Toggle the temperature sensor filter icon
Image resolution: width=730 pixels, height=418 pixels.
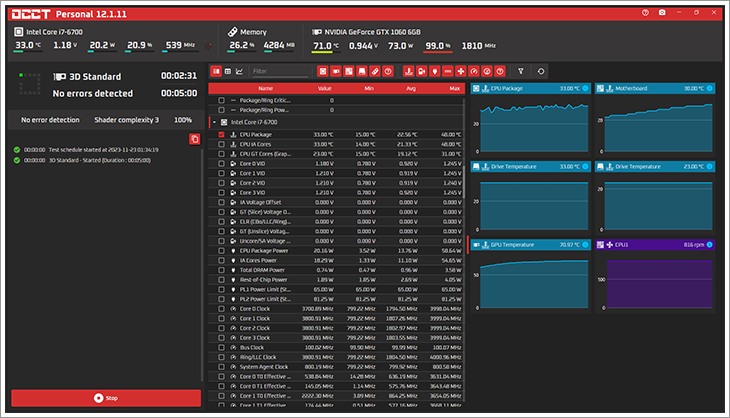408,71
